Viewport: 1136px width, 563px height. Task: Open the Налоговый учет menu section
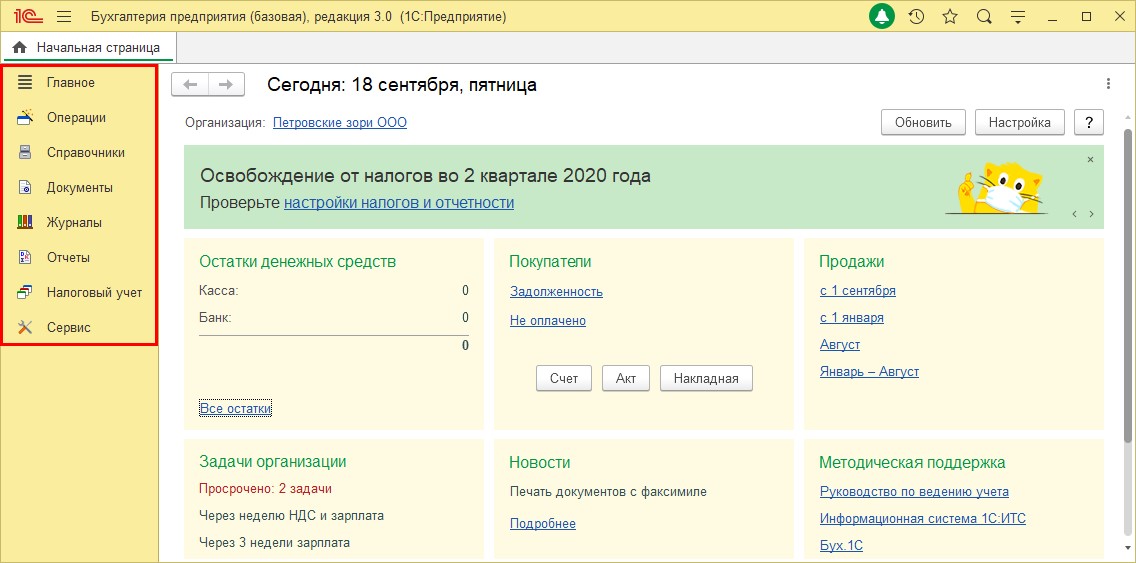[x=94, y=293]
